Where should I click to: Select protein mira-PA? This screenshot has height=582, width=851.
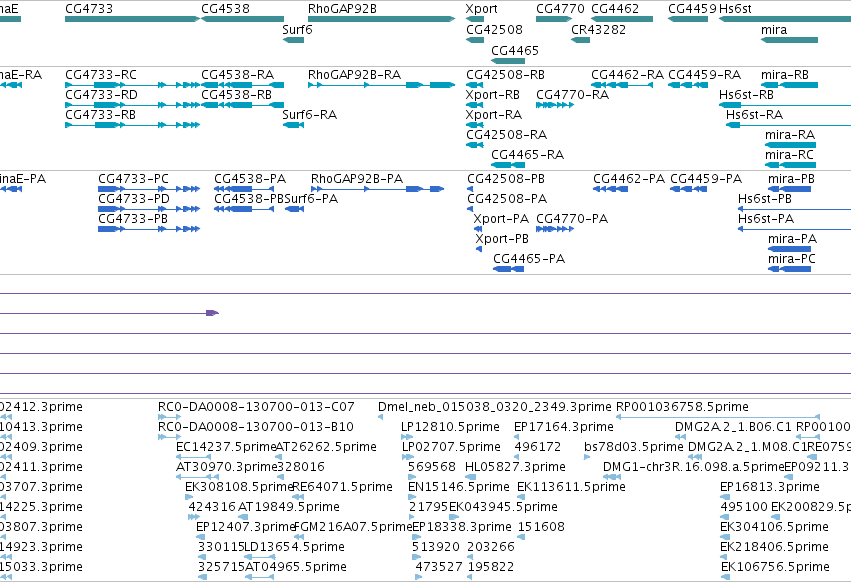[792, 239]
